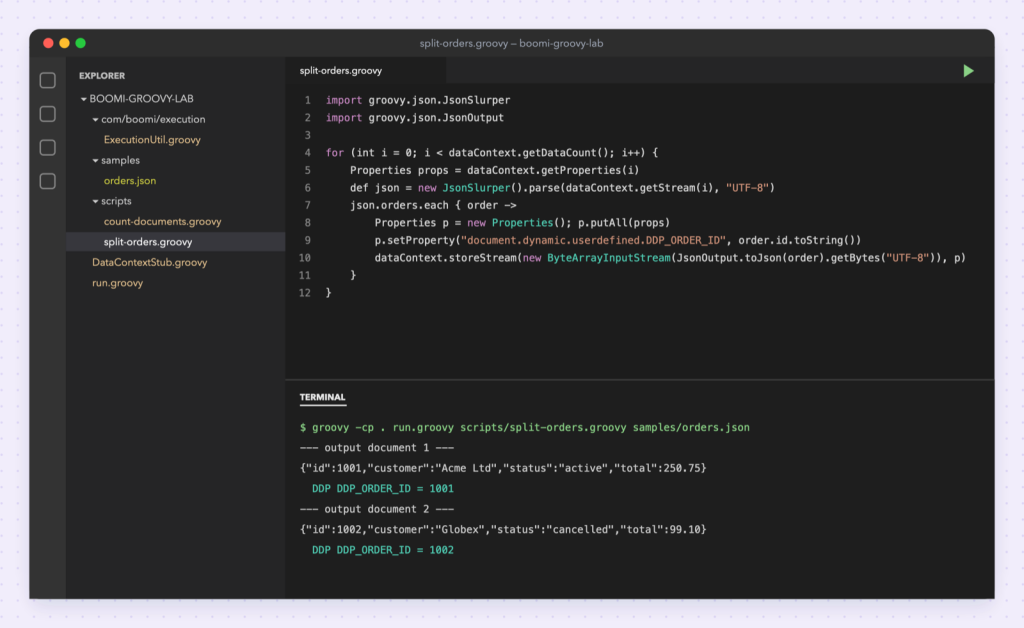Image resolution: width=1024 pixels, height=628 pixels.
Task: Select the BOOMI-GROOVY-LAB root folder label
Action: point(141,99)
